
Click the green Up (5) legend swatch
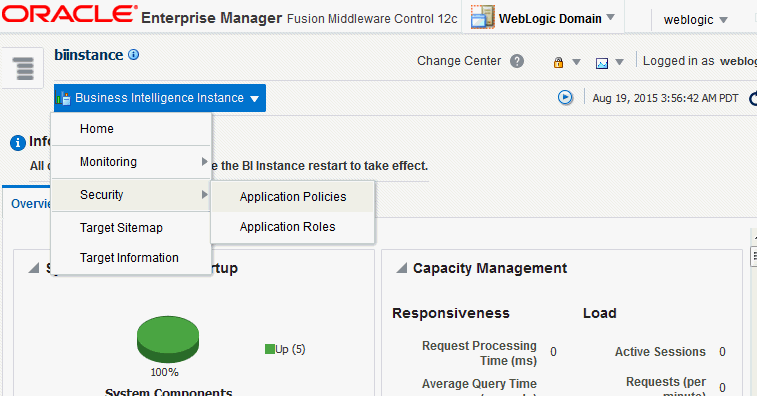click(269, 349)
